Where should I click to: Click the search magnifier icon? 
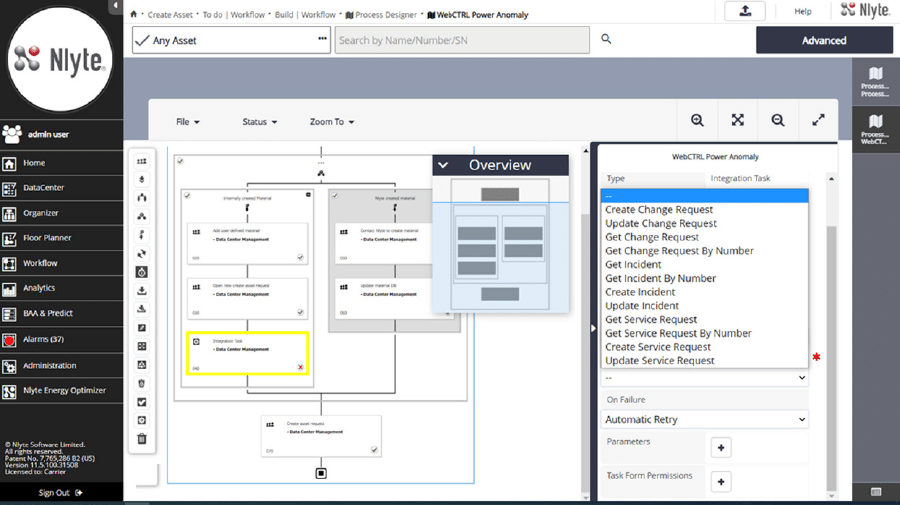[606, 40]
